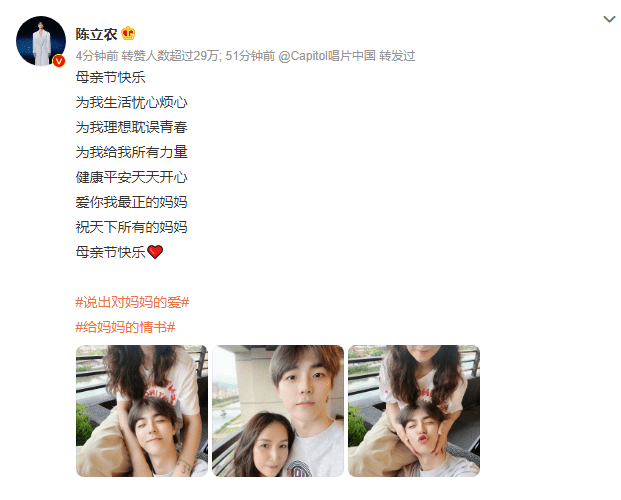Open the username 陈立农 profile link
621x500 pixels.
pyautogui.click(x=97, y=34)
